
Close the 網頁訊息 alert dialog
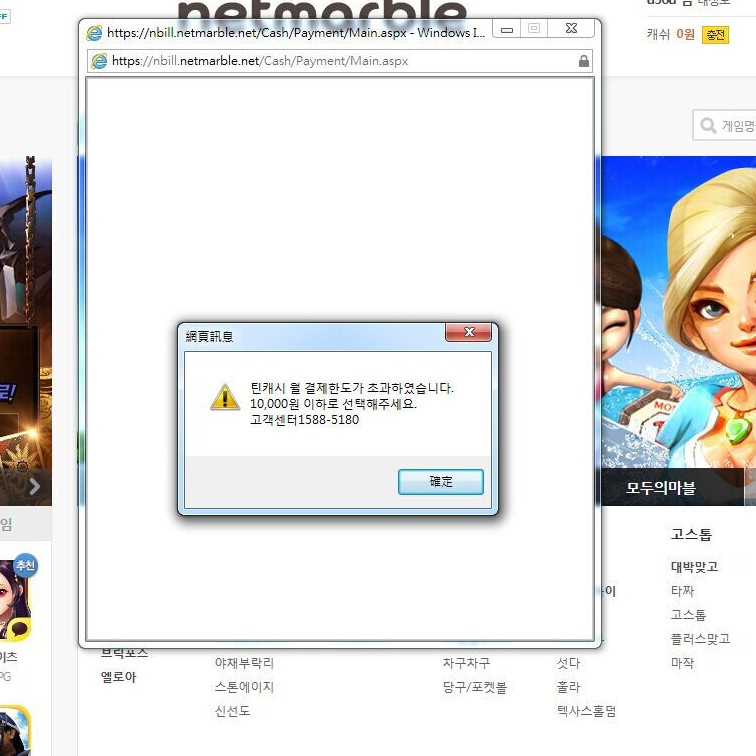click(x=469, y=332)
